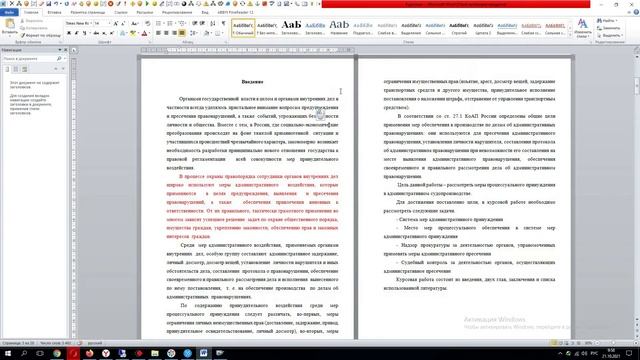The height and width of the screenshot is (360, 640).
Task: Justify the paragraph text
Action: tap(182, 33)
